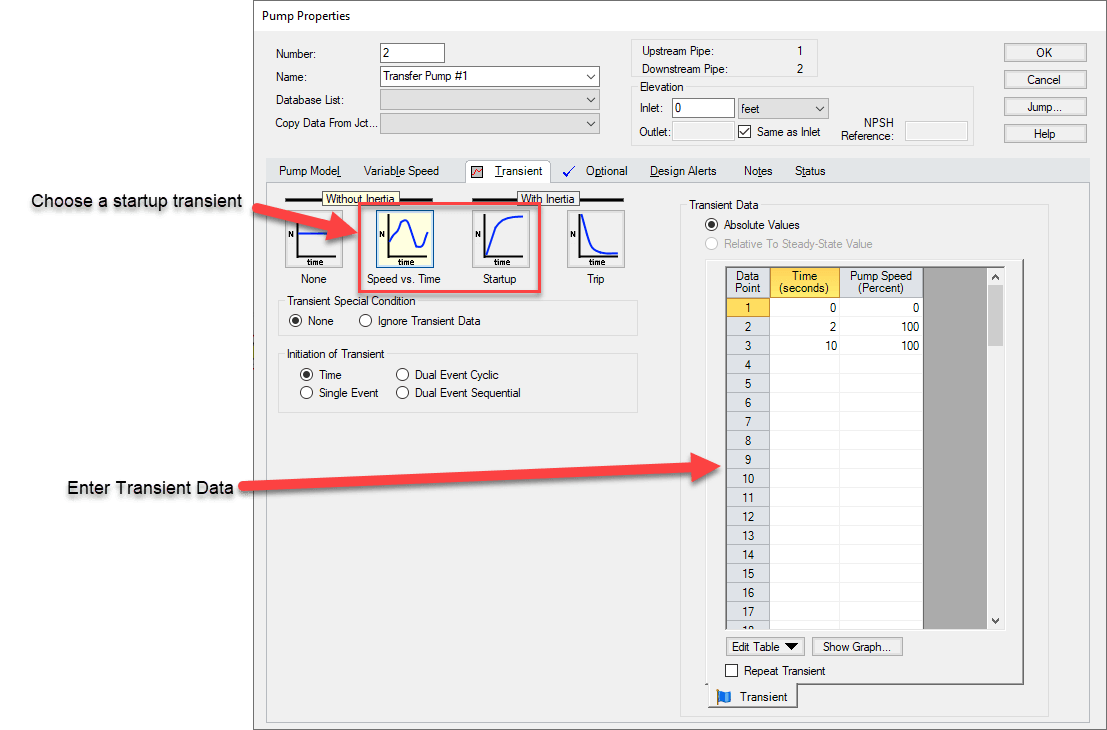This screenshot has width=1107, height=730.
Task: Click the OK button to confirm
Action: click(1044, 52)
